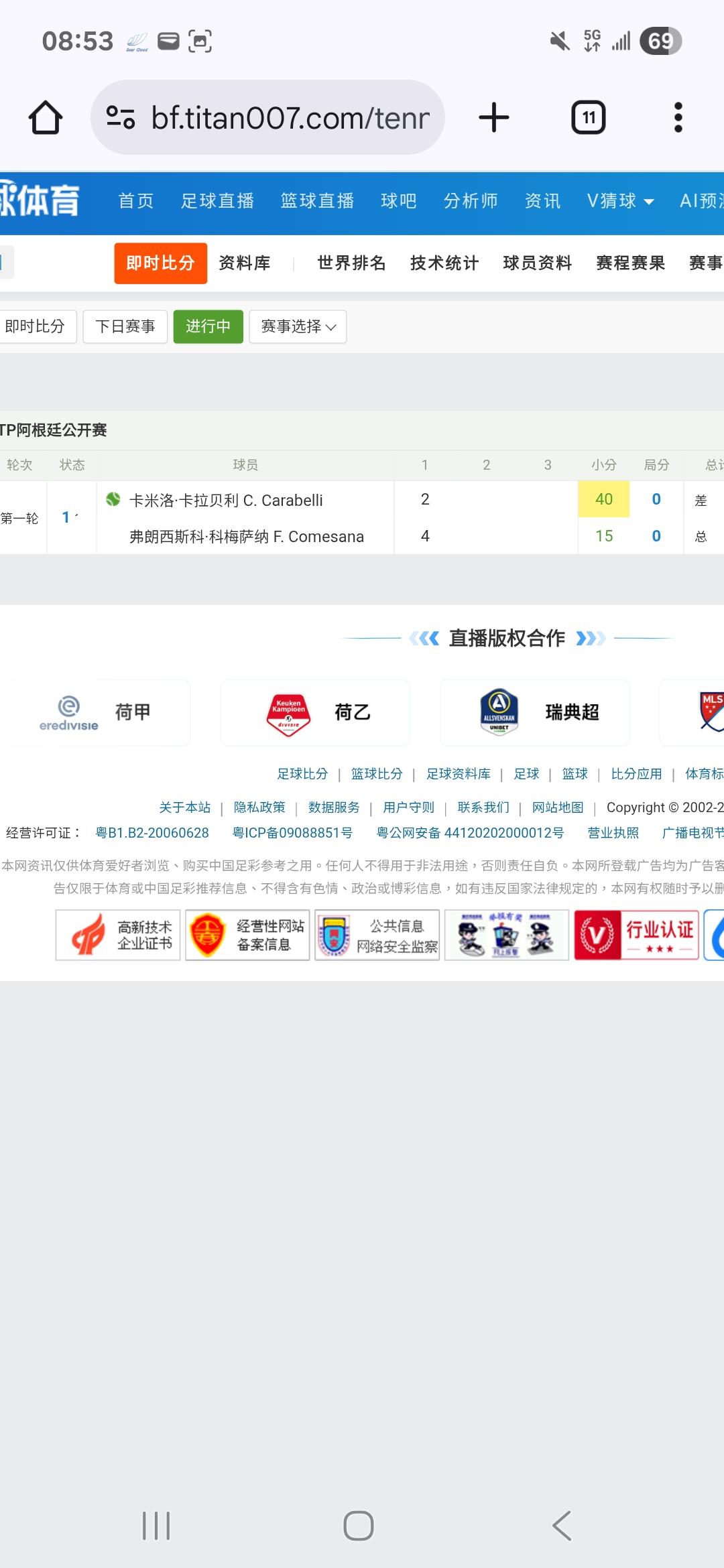Tap the Eredivisie 荷甲 logo card
This screenshot has width=724, height=1568.
(x=95, y=712)
